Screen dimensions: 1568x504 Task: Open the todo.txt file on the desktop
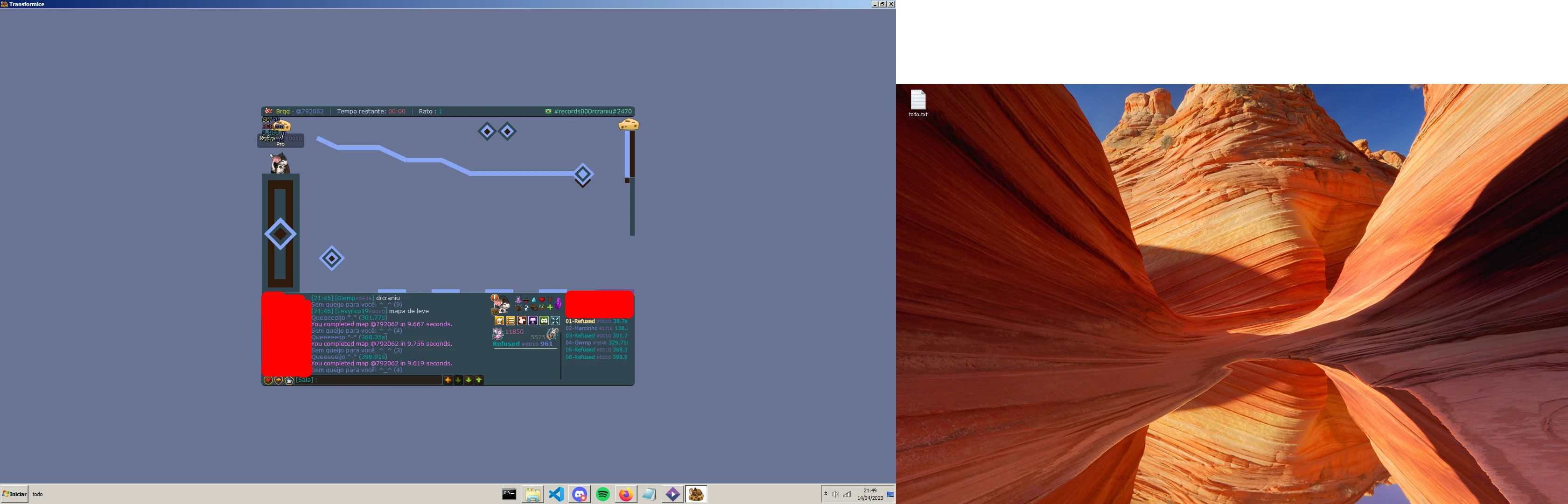pos(918,104)
